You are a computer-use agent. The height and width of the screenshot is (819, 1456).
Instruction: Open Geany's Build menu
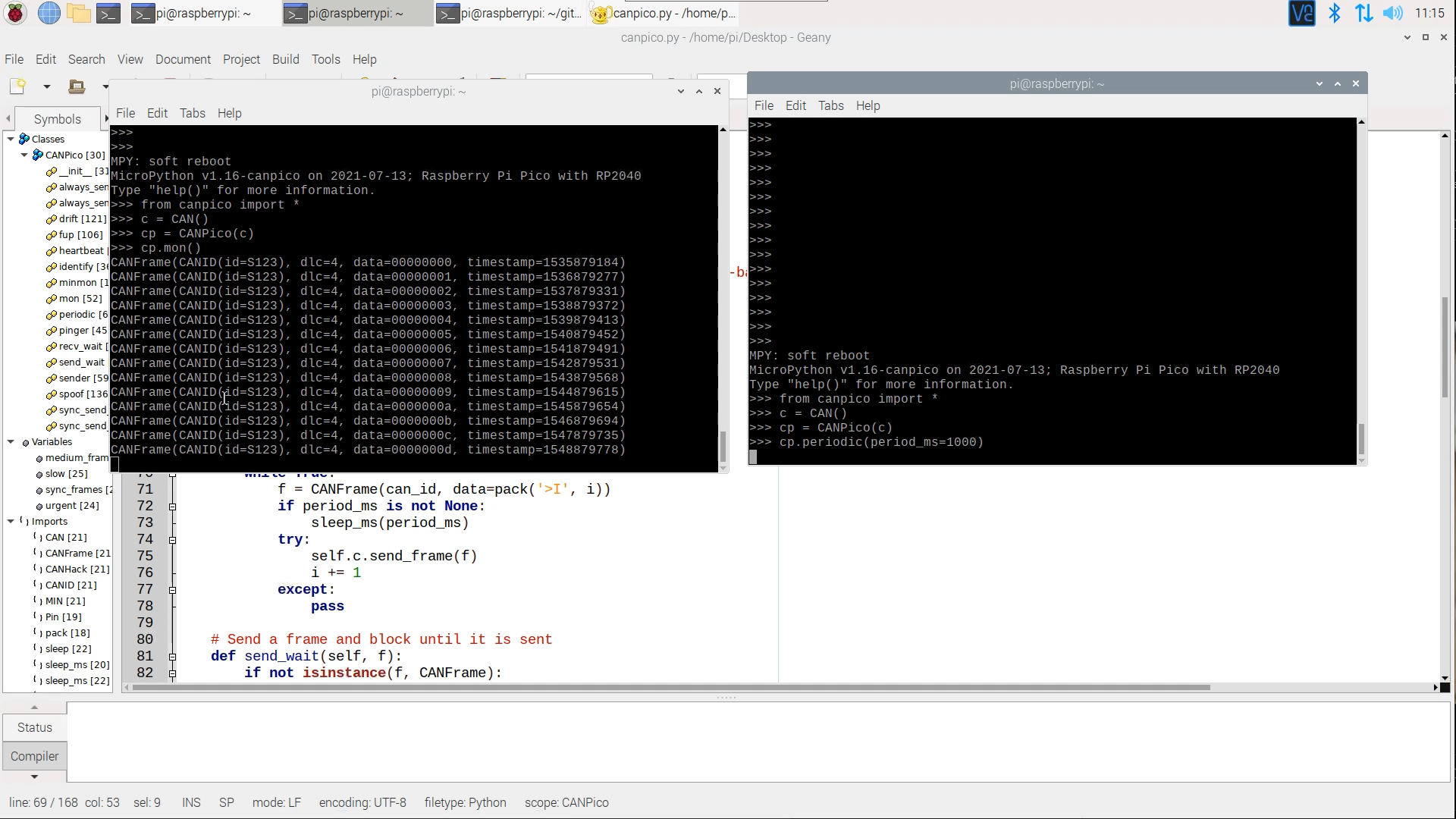[286, 59]
